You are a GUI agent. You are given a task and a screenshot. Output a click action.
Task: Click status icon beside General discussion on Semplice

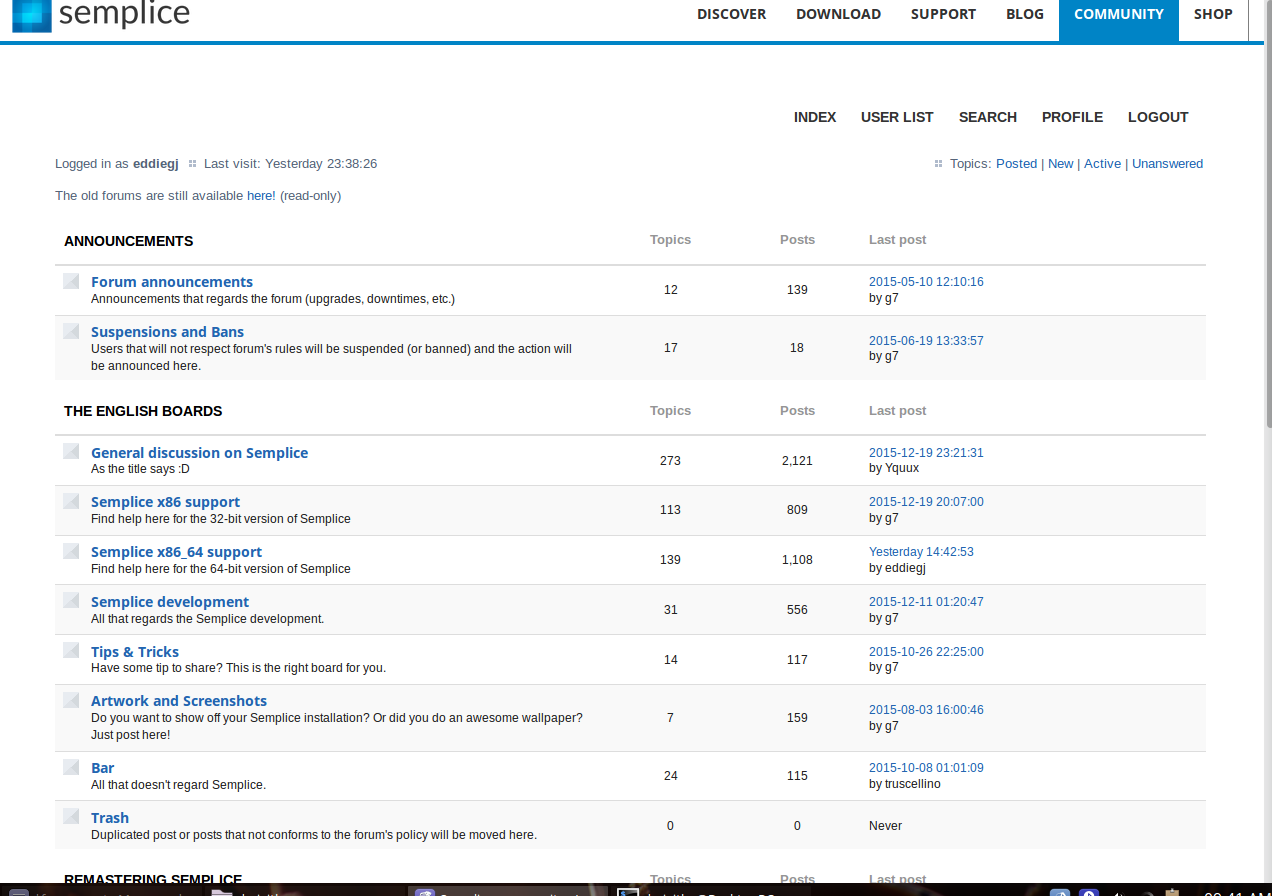click(71, 451)
